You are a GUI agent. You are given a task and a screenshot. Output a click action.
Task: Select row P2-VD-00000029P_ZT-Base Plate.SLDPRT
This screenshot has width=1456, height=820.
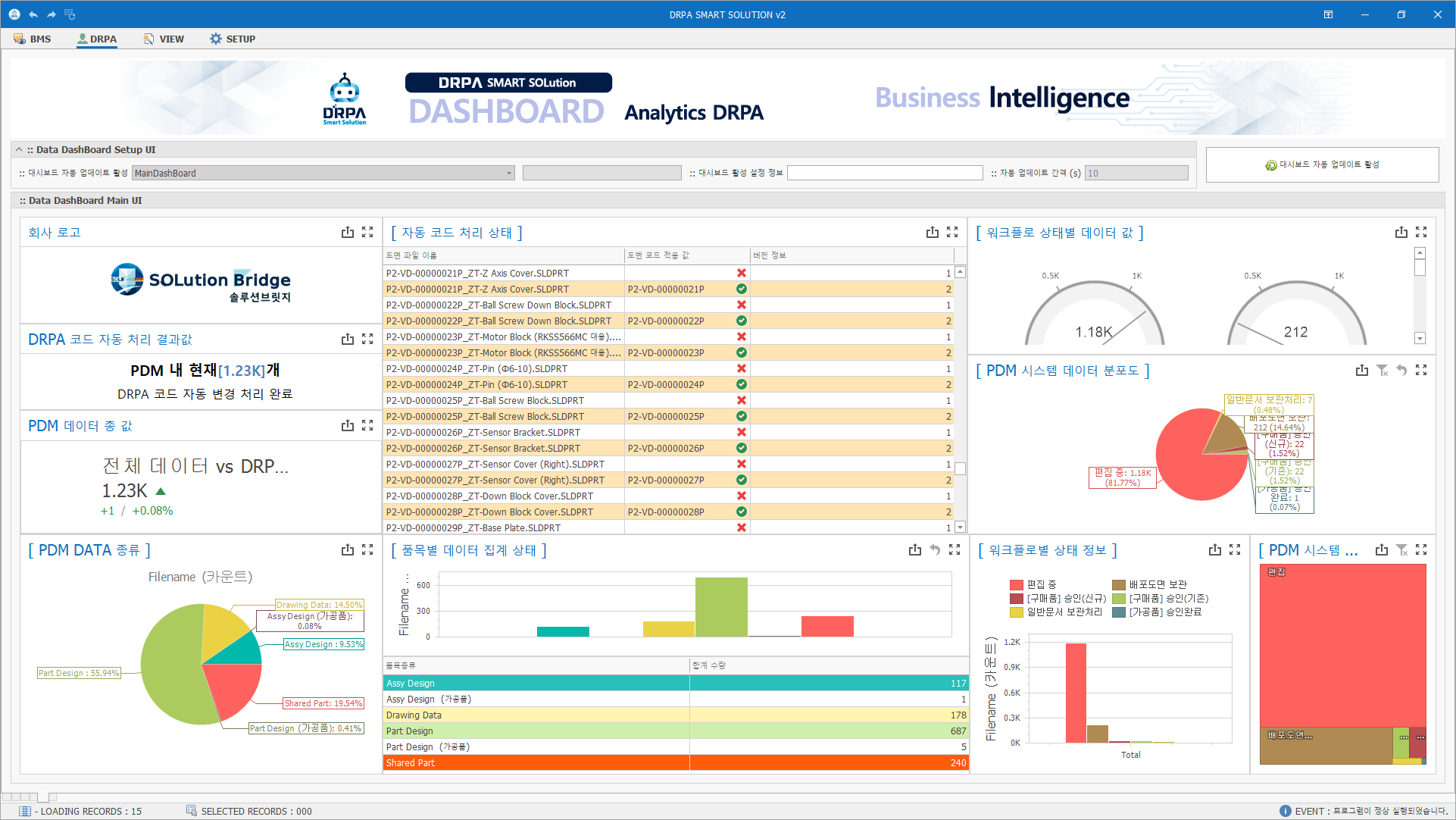(669, 527)
